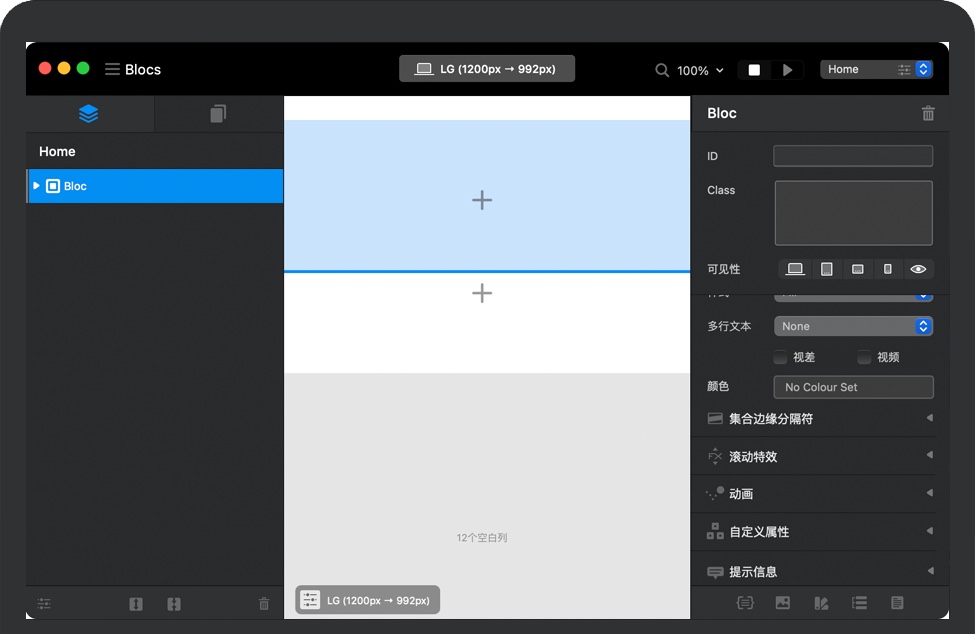The width and height of the screenshot is (975, 634).
Task: Click the 动画 animation dots icon
Action: [x=715, y=494]
